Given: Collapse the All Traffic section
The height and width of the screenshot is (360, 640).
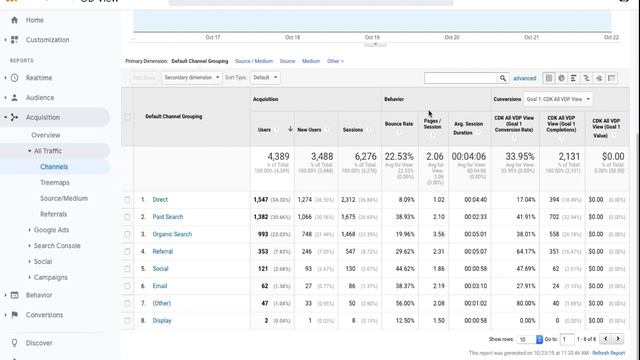Looking at the screenshot, I should coord(29,151).
